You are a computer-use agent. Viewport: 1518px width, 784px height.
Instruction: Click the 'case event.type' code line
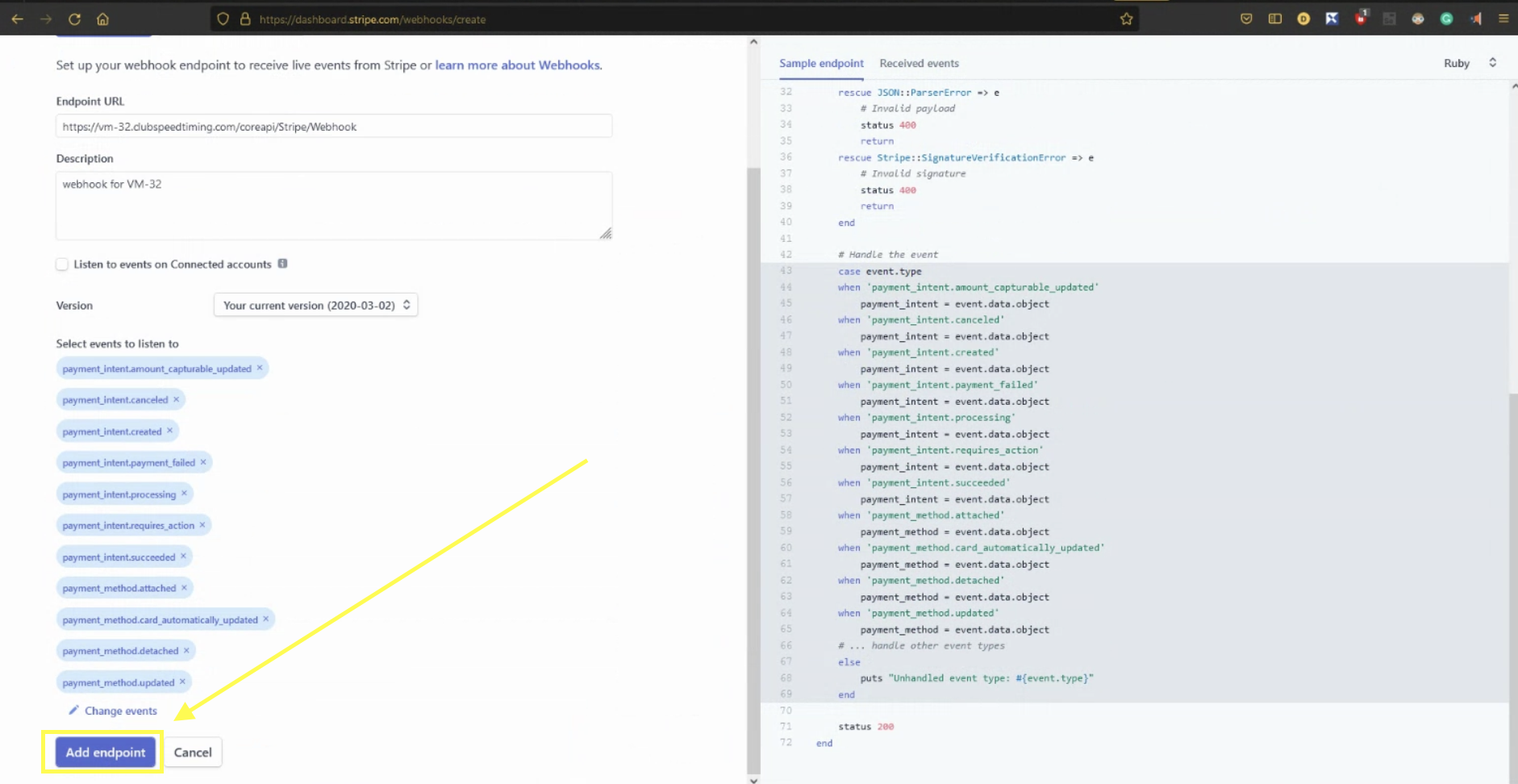pyautogui.click(x=879, y=271)
